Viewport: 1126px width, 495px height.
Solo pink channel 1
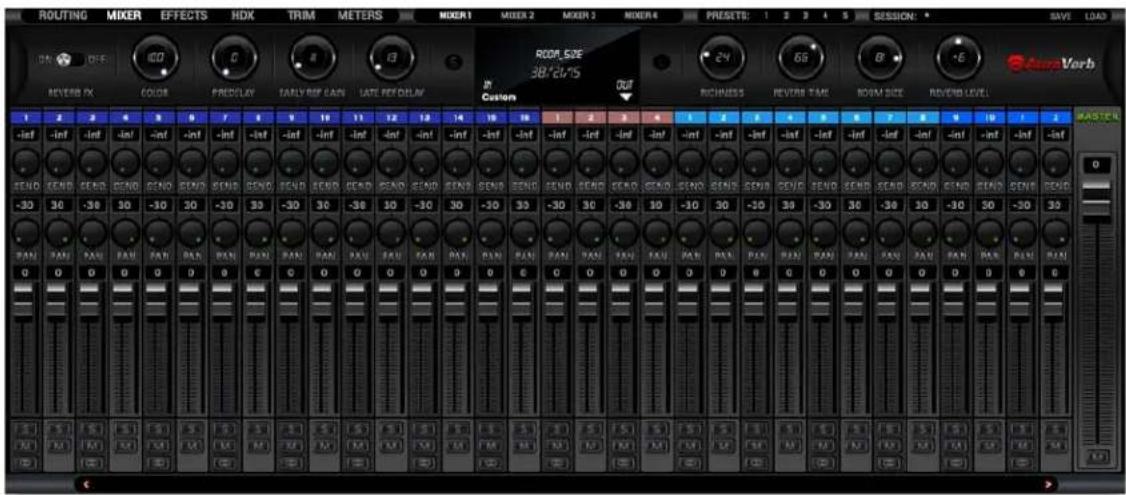coord(555,429)
